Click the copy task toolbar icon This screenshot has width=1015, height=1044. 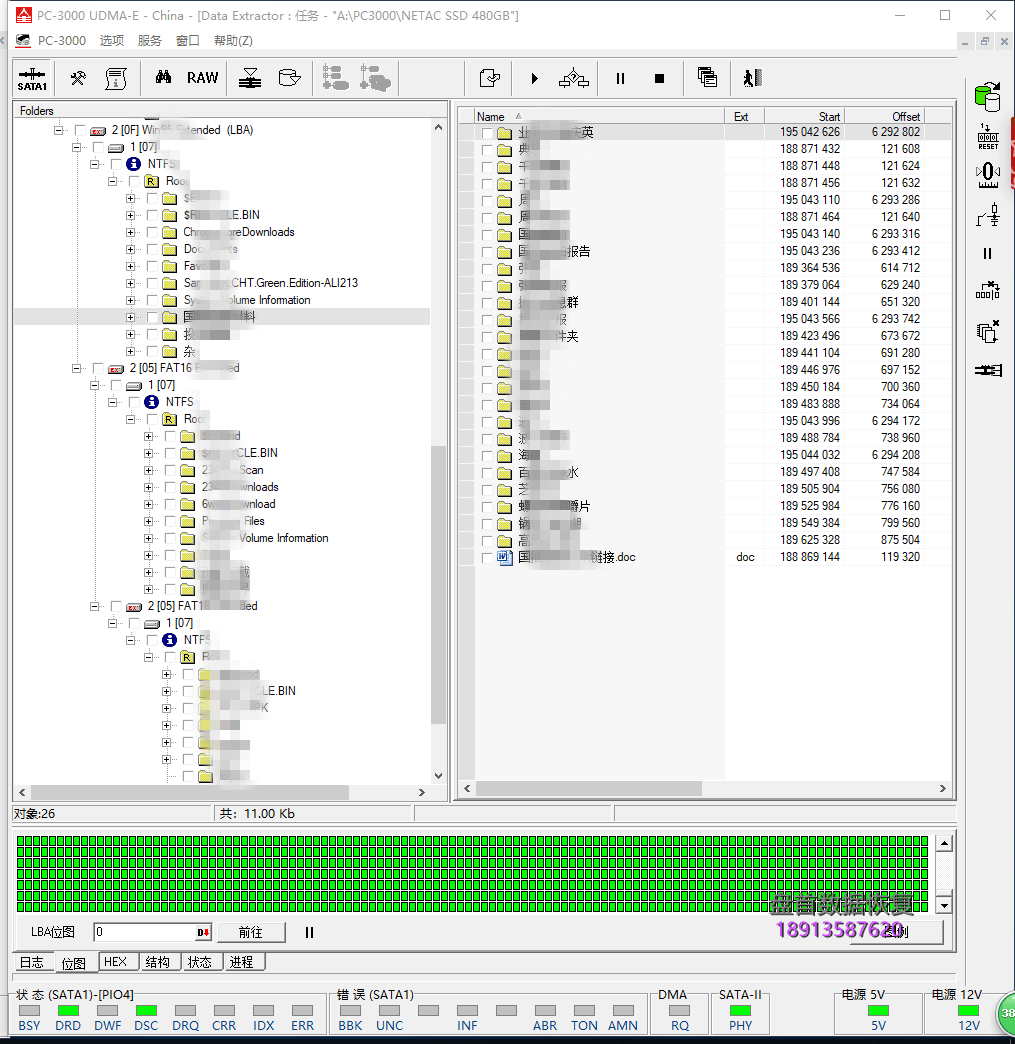coord(490,79)
